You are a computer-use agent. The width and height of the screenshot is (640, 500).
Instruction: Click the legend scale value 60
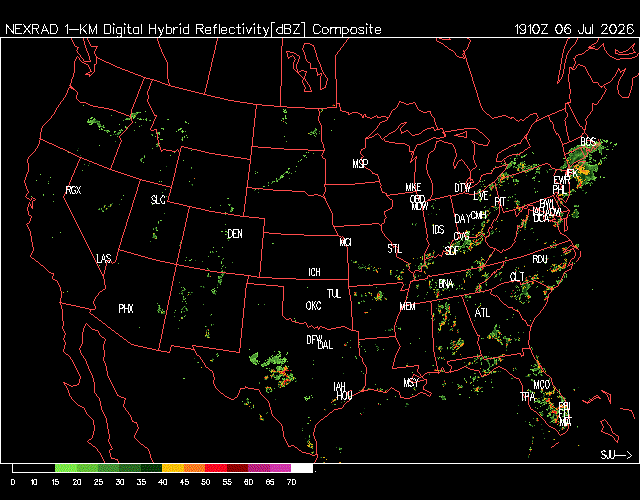tap(248, 482)
